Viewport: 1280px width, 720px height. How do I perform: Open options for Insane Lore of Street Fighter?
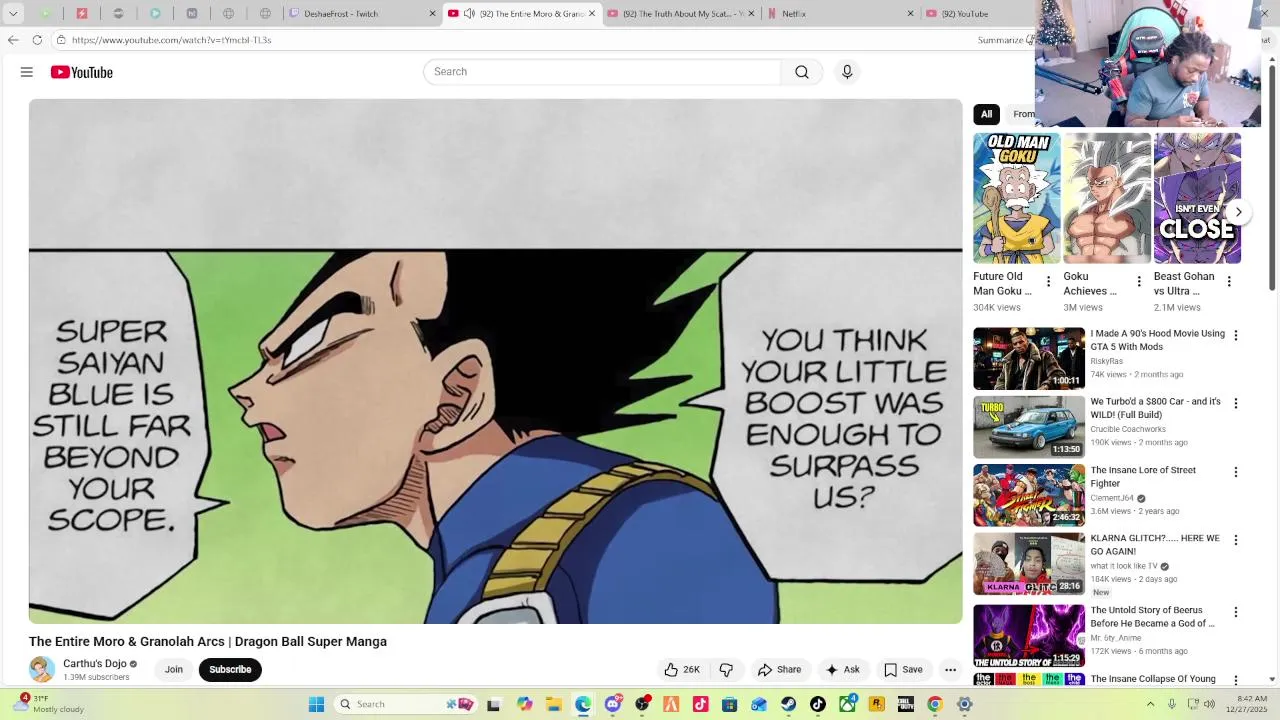(1235, 472)
